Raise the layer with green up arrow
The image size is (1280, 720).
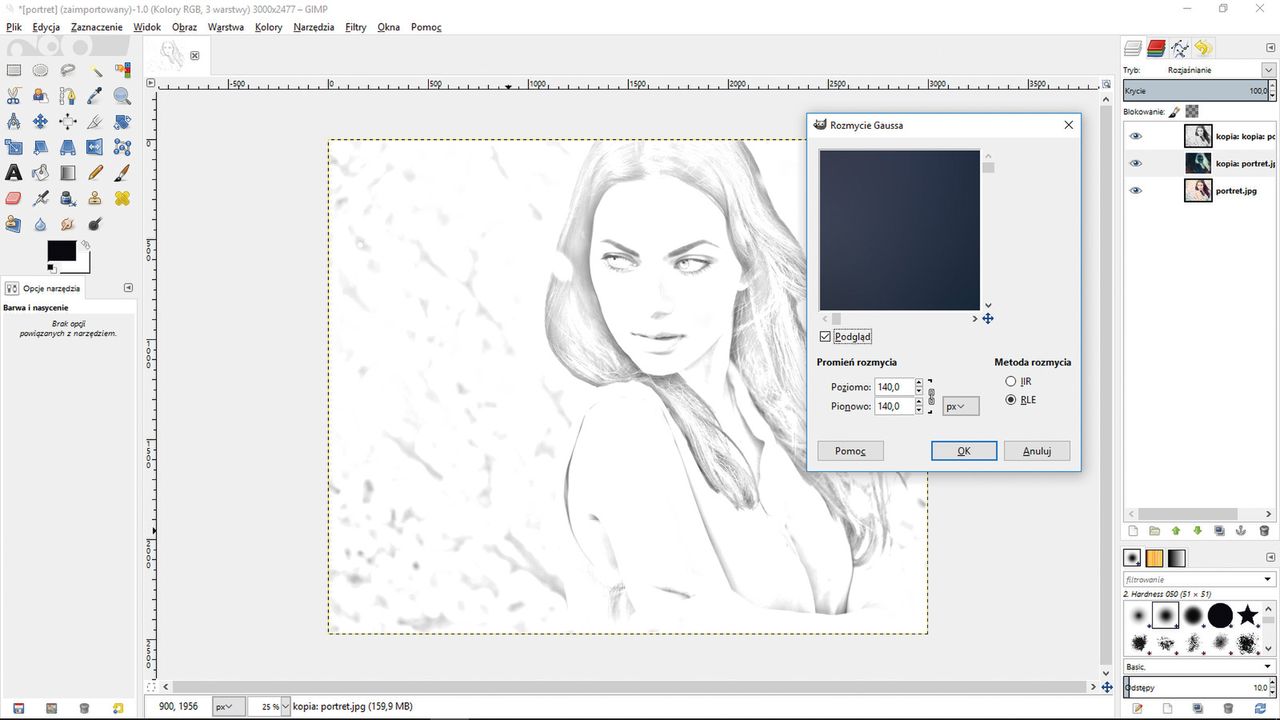pyautogui.click(x=1176, y=531)
